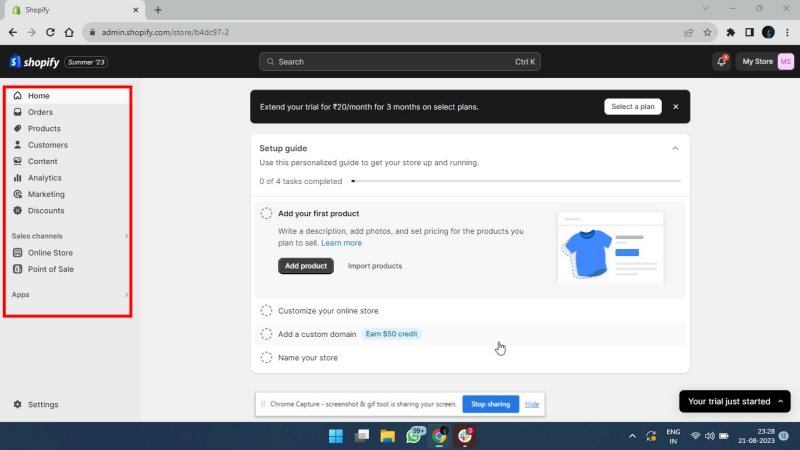
Task: Click the ENG IN language indicator
Action: click(673, 436)
